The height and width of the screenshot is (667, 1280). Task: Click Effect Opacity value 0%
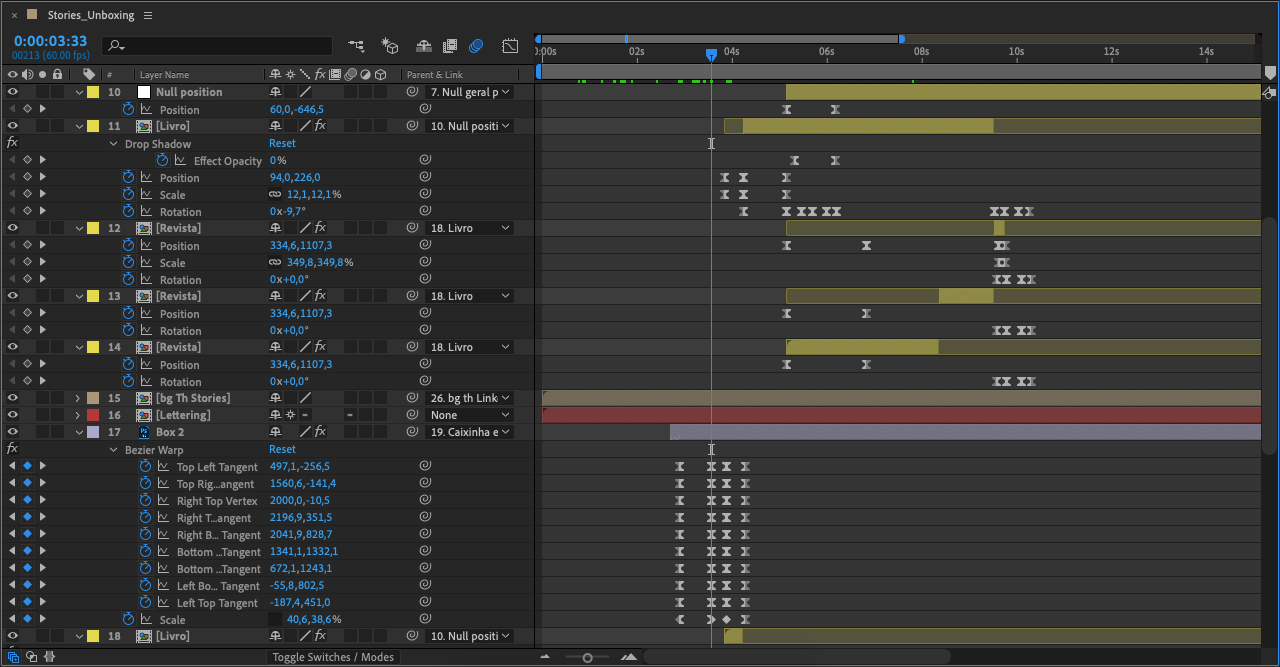coord(278,160)
